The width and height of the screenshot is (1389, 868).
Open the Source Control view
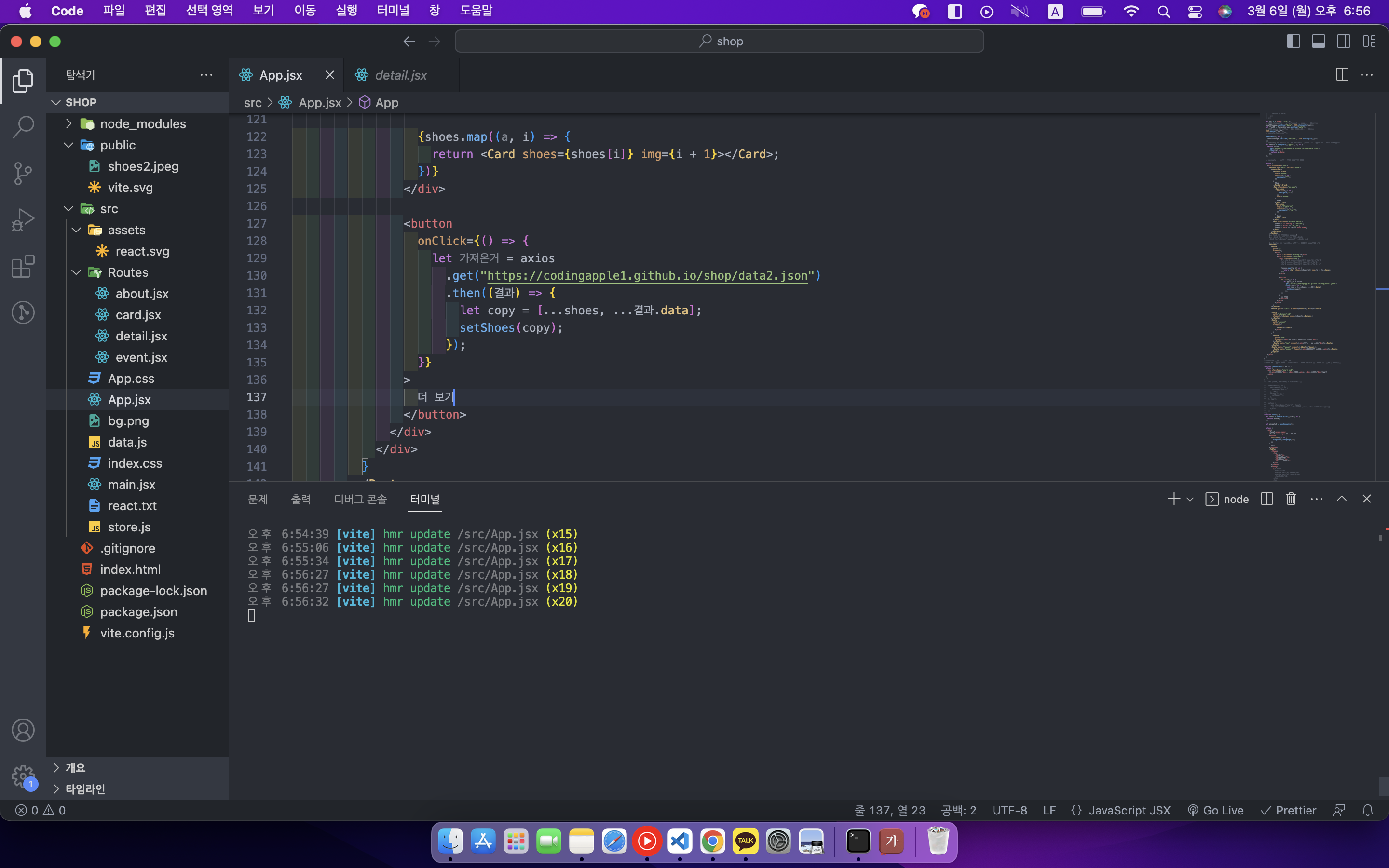23,174
